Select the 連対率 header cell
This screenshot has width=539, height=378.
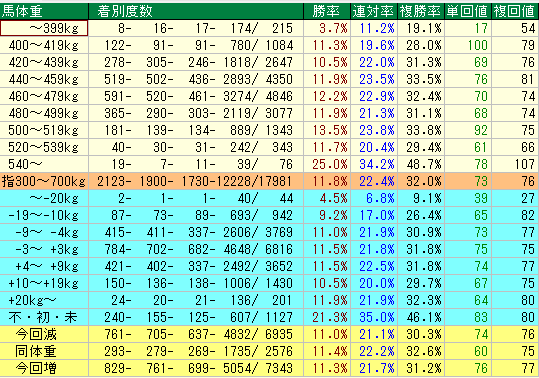374,11
